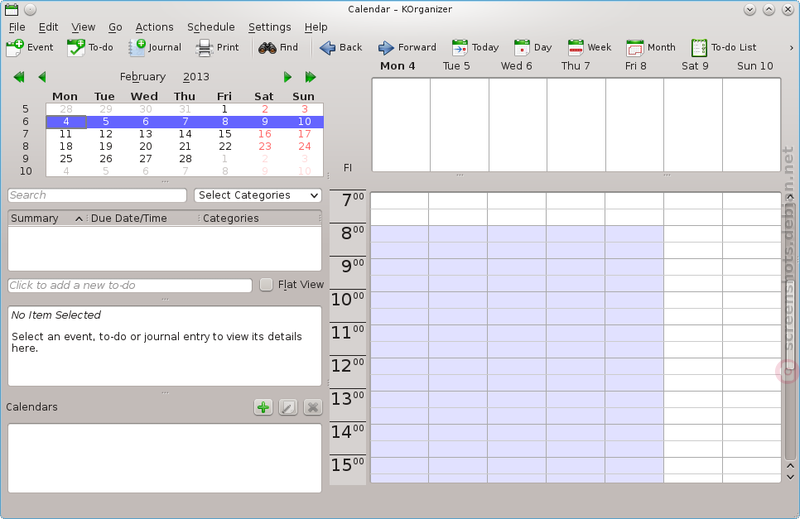Jump to Today

(x=475, y=47)
